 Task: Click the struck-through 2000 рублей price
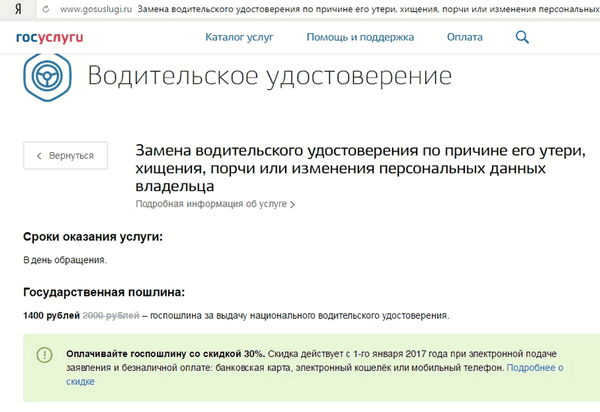pos(111,316)
